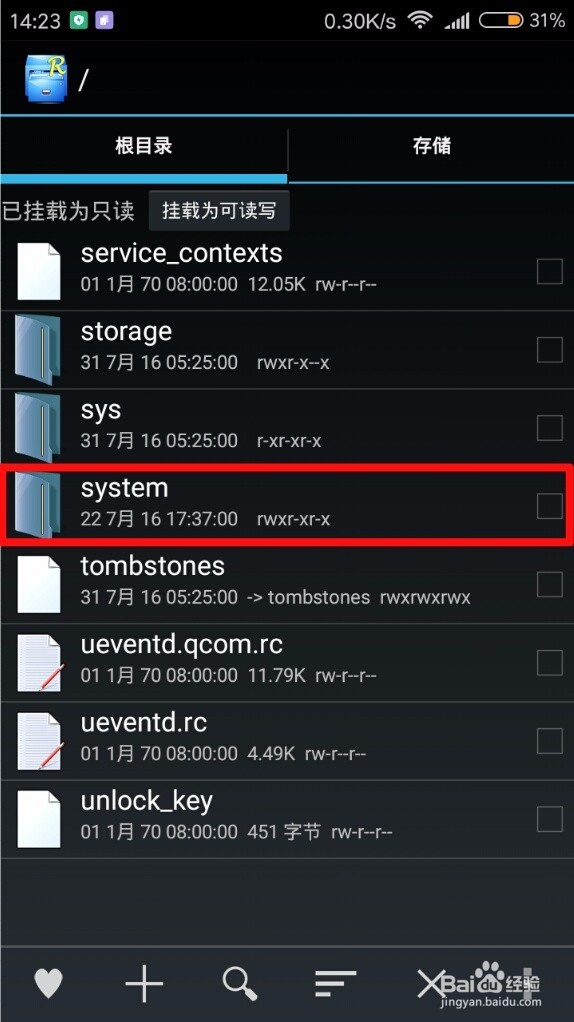
Task: Tap the root path slash in header
Action: coord(83,80)
